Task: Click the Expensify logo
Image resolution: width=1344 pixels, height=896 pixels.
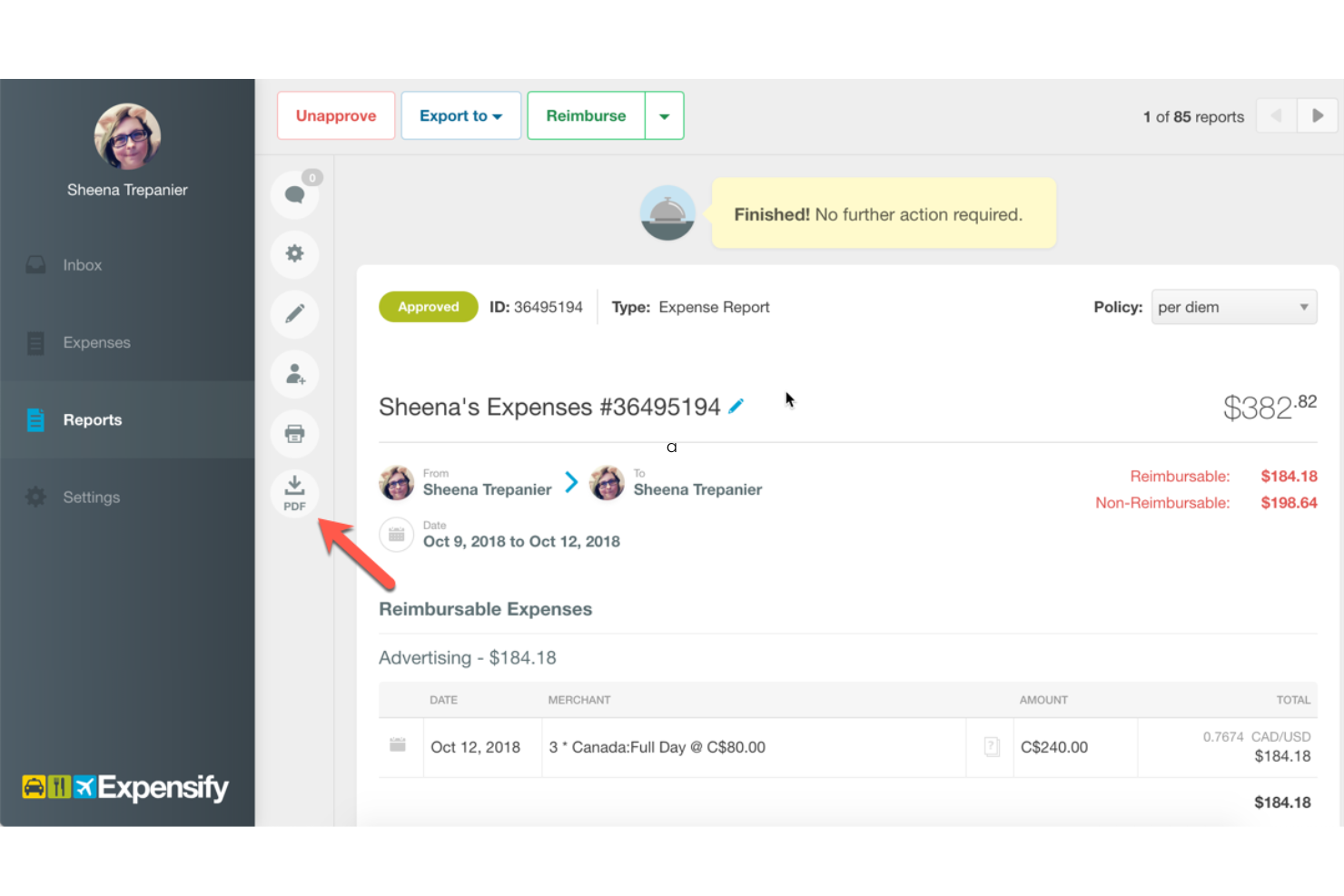Action: click(124, 787)
